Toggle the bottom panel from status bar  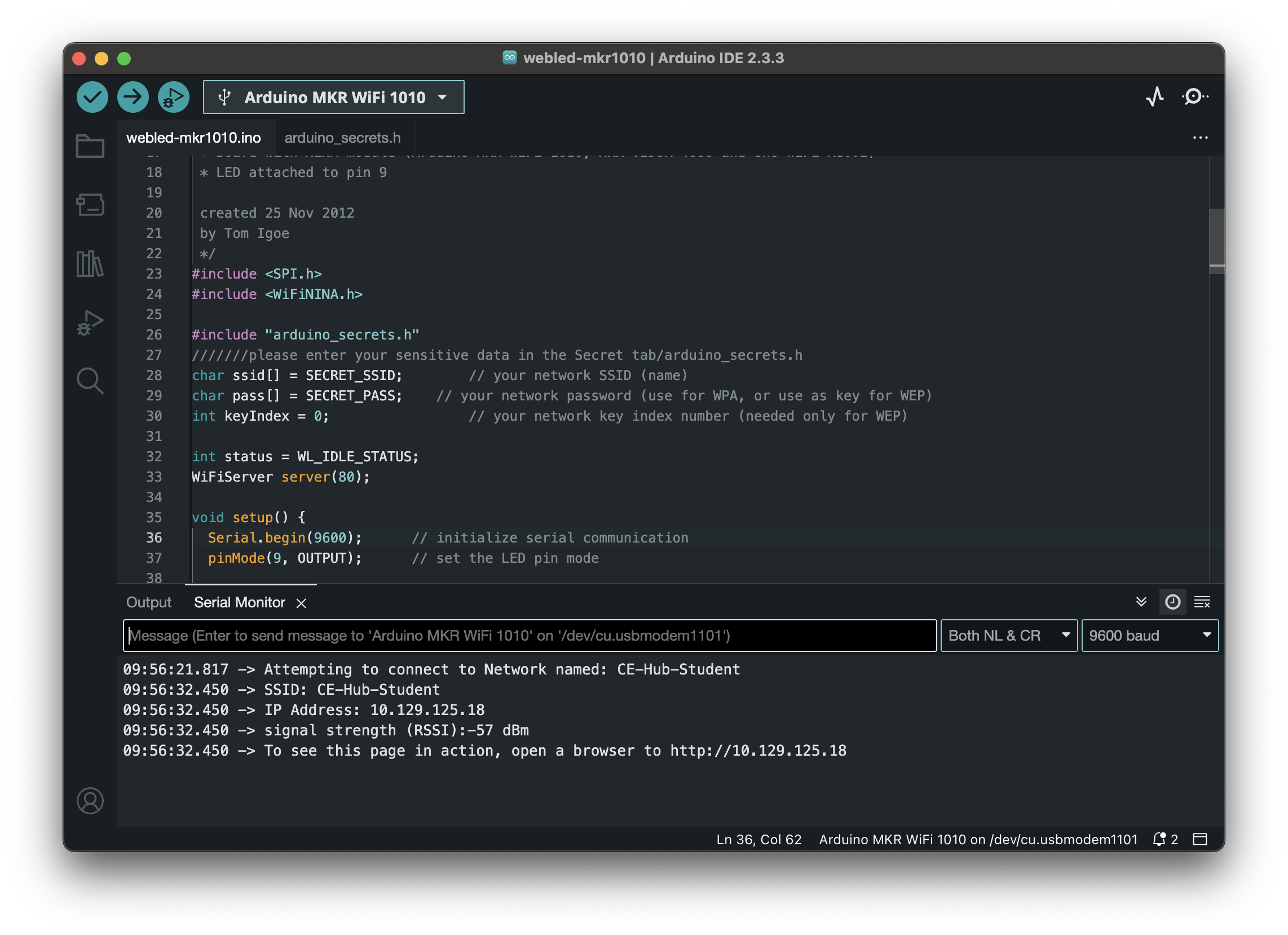1200,840
